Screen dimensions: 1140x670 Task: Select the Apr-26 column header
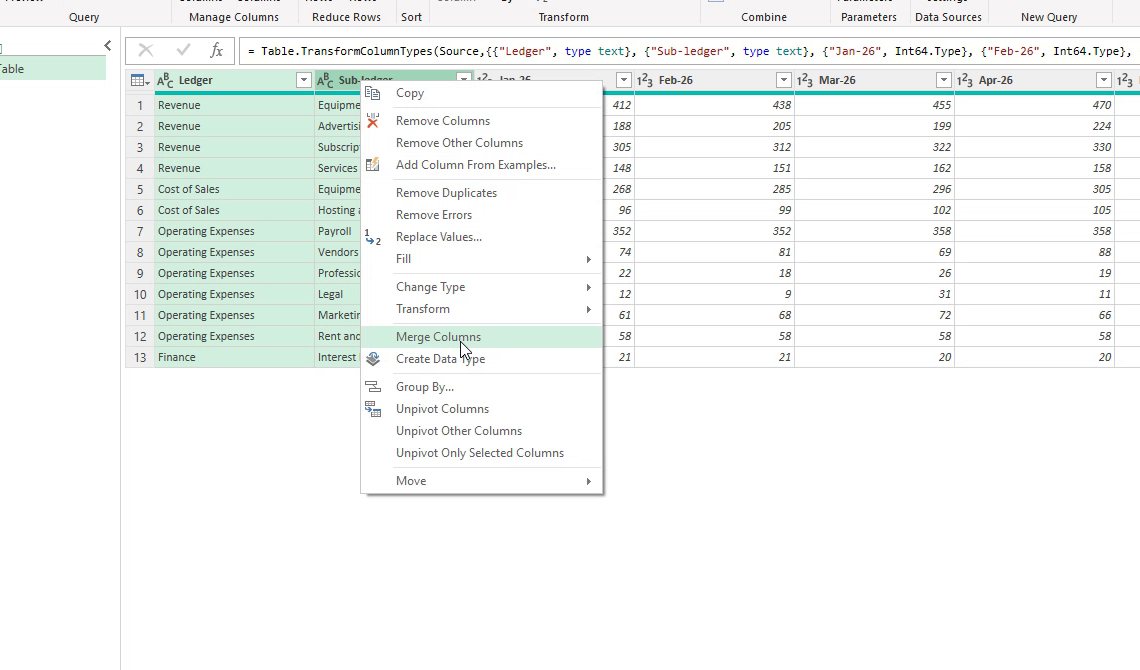click(1034, 81)
